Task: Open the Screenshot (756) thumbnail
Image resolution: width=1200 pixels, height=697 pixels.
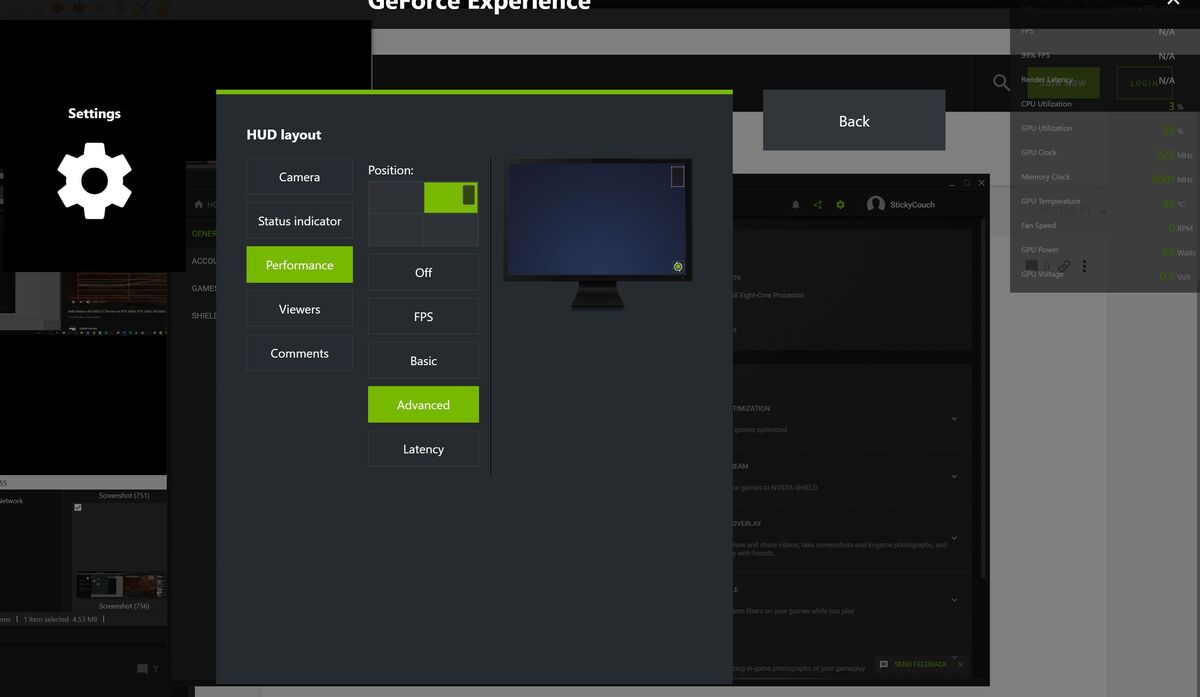Action: point(119,586)
